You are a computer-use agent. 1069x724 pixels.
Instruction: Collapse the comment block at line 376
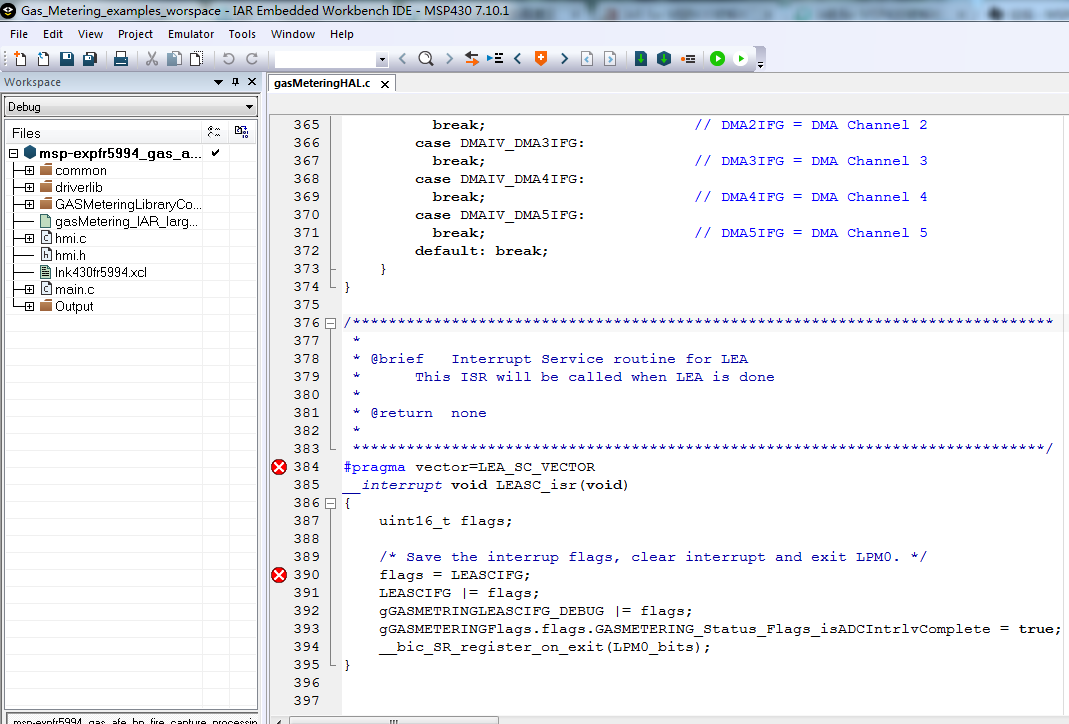330,323
